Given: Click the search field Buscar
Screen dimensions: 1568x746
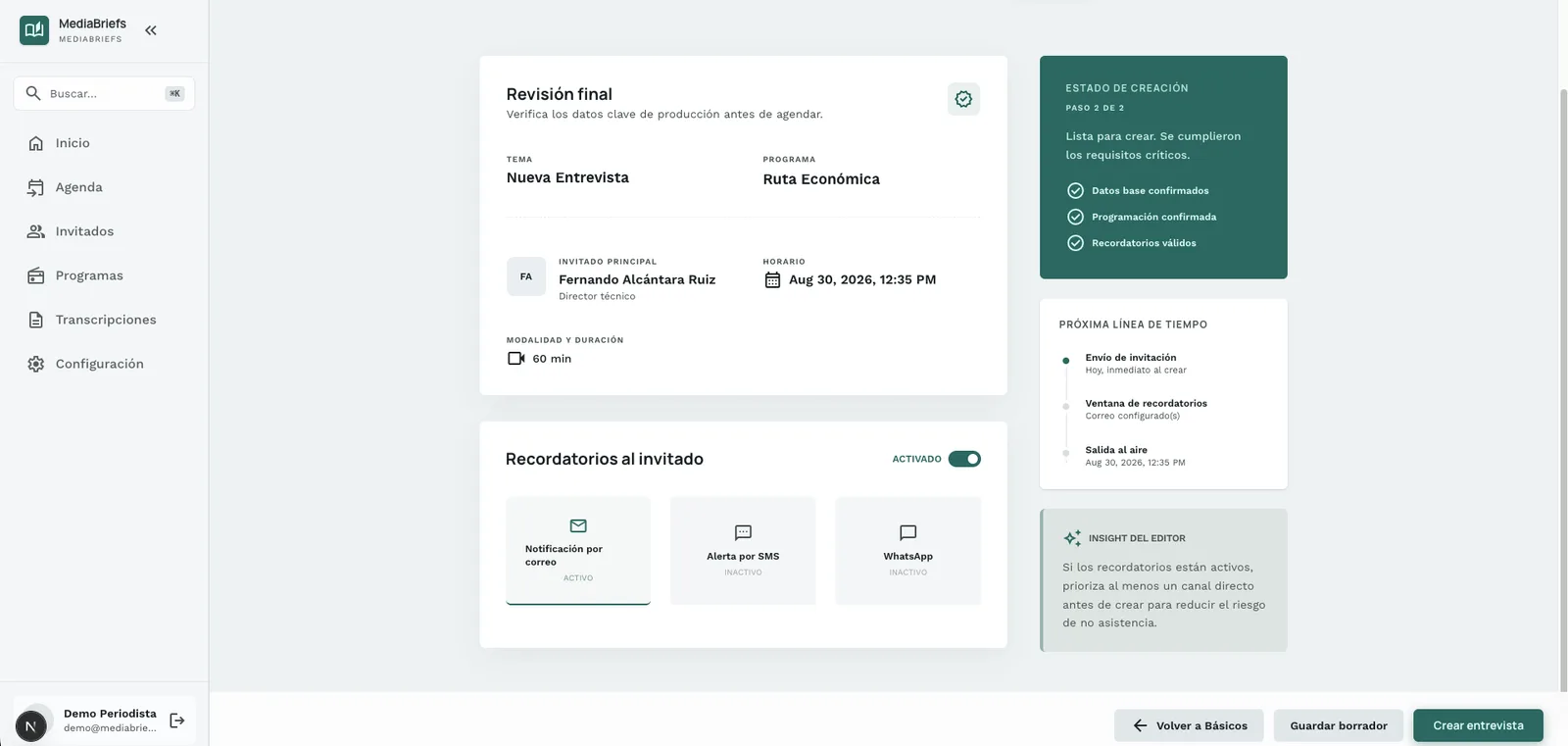Looking at the screenshot, I should [104, 93].
